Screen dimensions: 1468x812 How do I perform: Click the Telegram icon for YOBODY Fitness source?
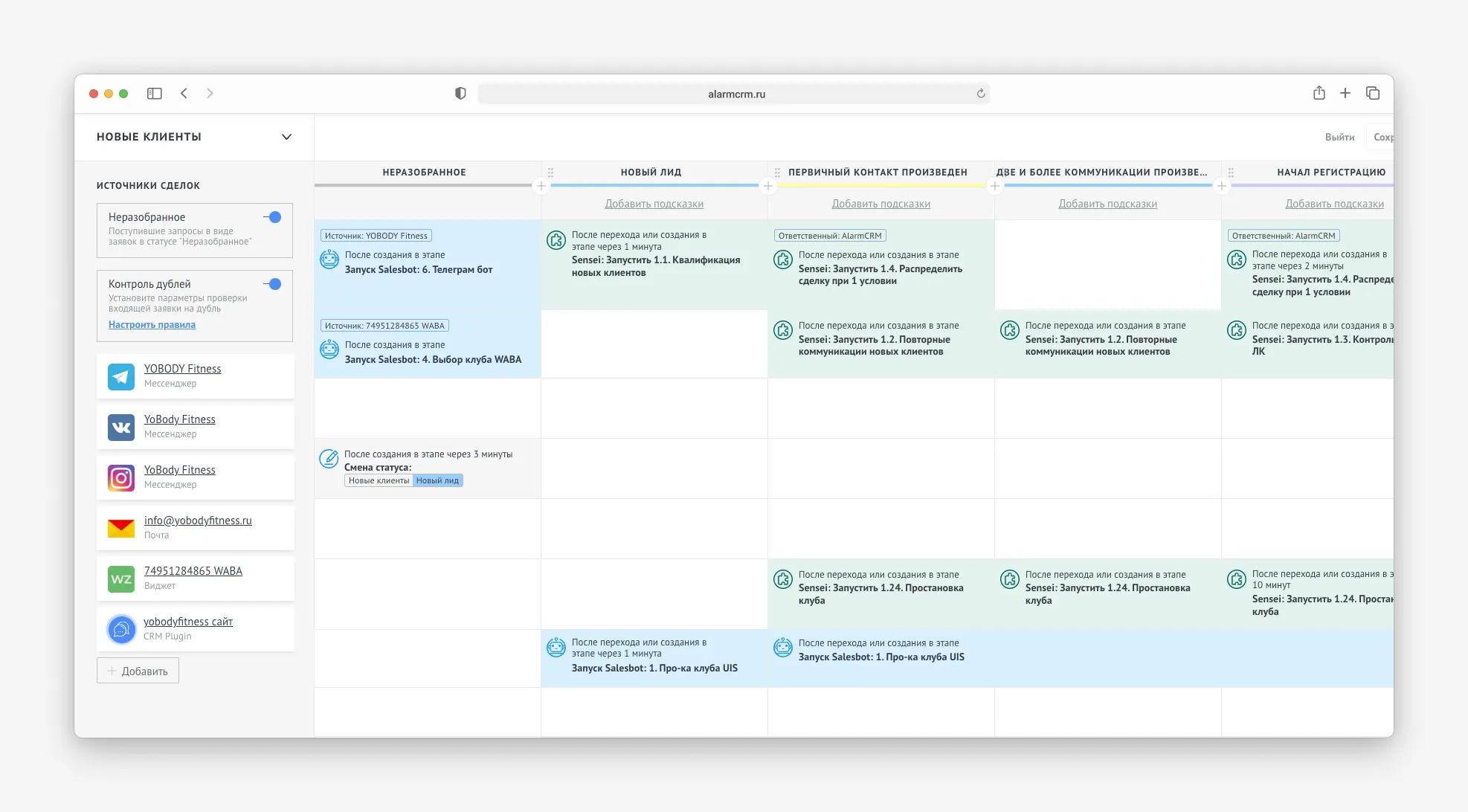(121, 376)
